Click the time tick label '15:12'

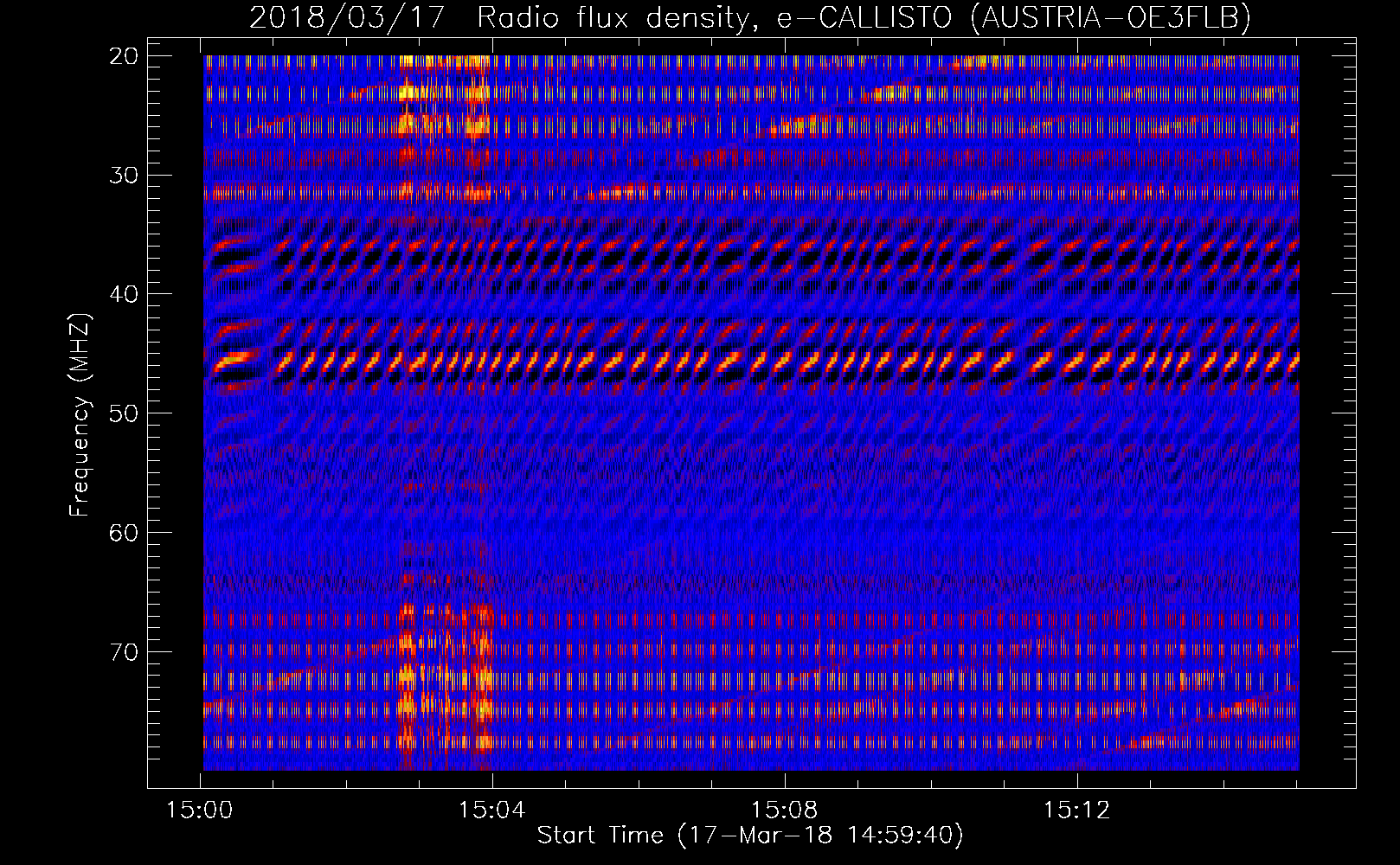pyautogui.click(x=1076, y=811)
